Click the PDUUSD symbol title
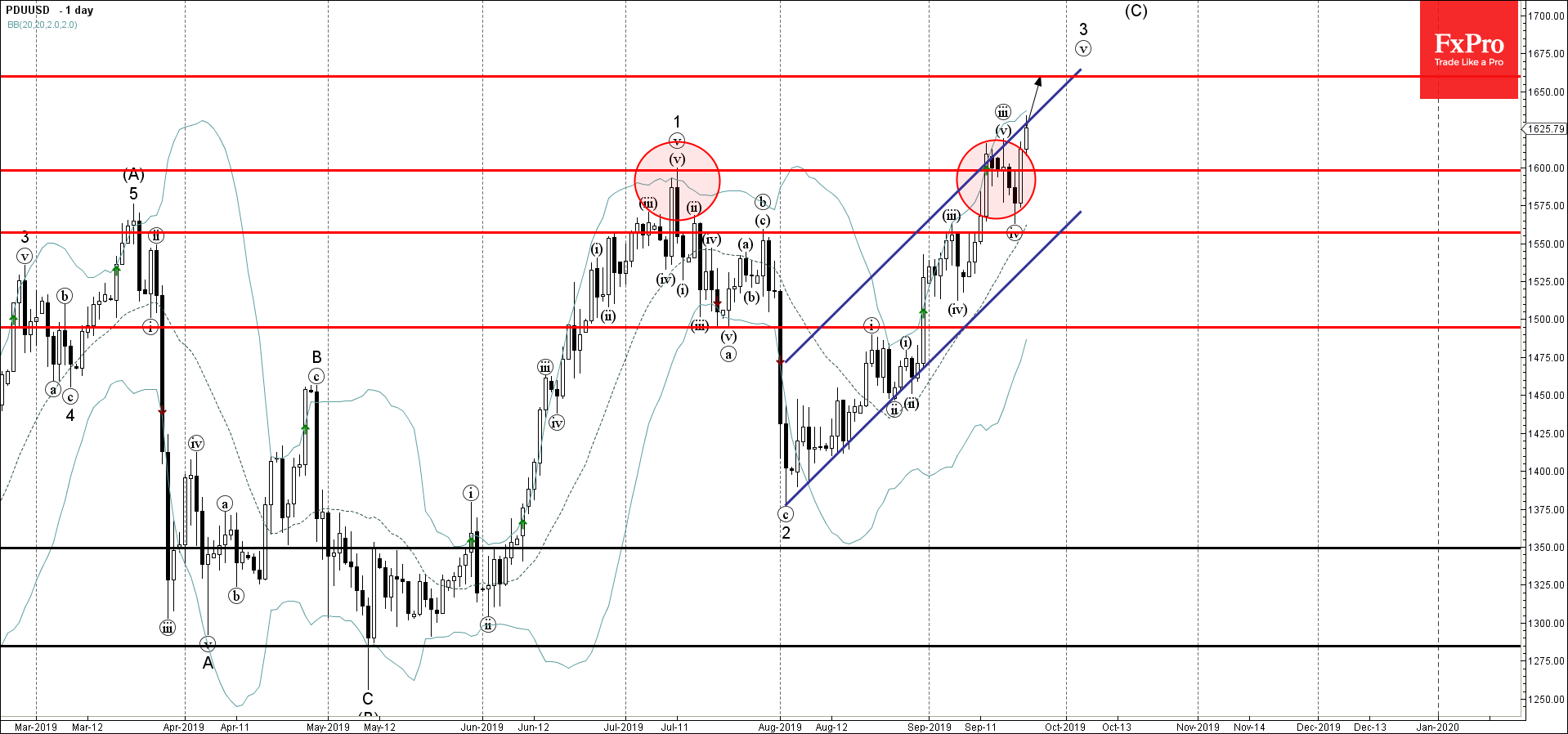 pos(28,11)
